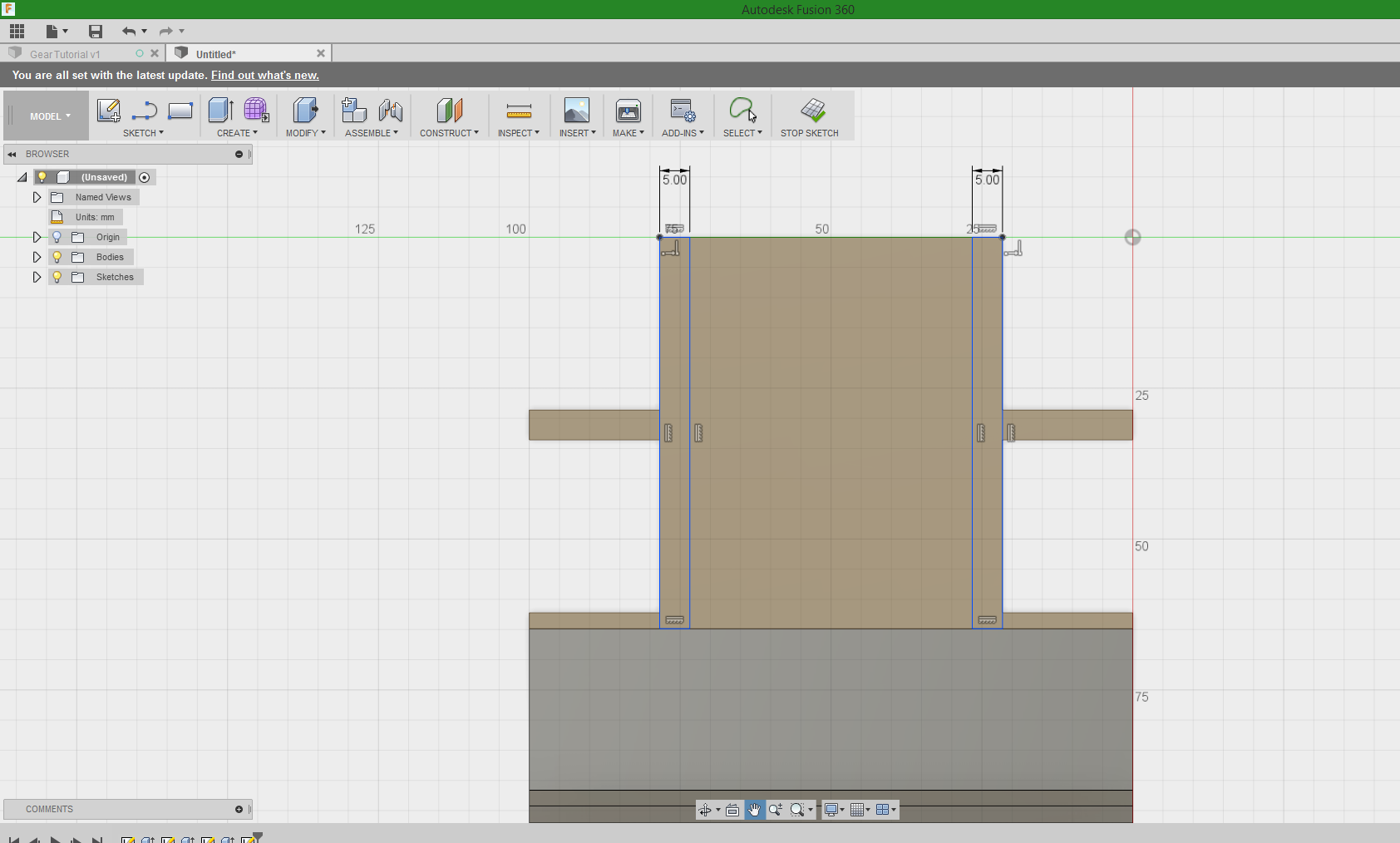Select the Line sketch tool
Image resolution: width=1400 pixels, height=843 pixels.
[x=145, y=111]
